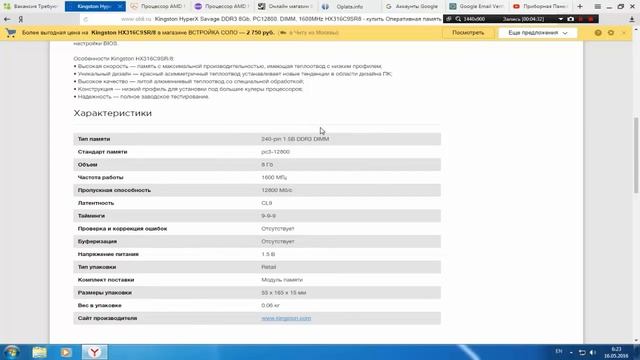Click the 'Тип памяти' row label
This screenshot has width=640, height=360.
pyautogui.click(x=94, y=139)
